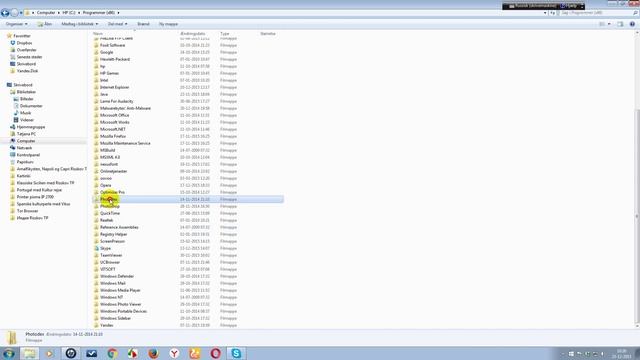Viewport: 640px width, 360px height.
Task: Launch Windows Media Player from taskbar
Action: click(50, 353)
